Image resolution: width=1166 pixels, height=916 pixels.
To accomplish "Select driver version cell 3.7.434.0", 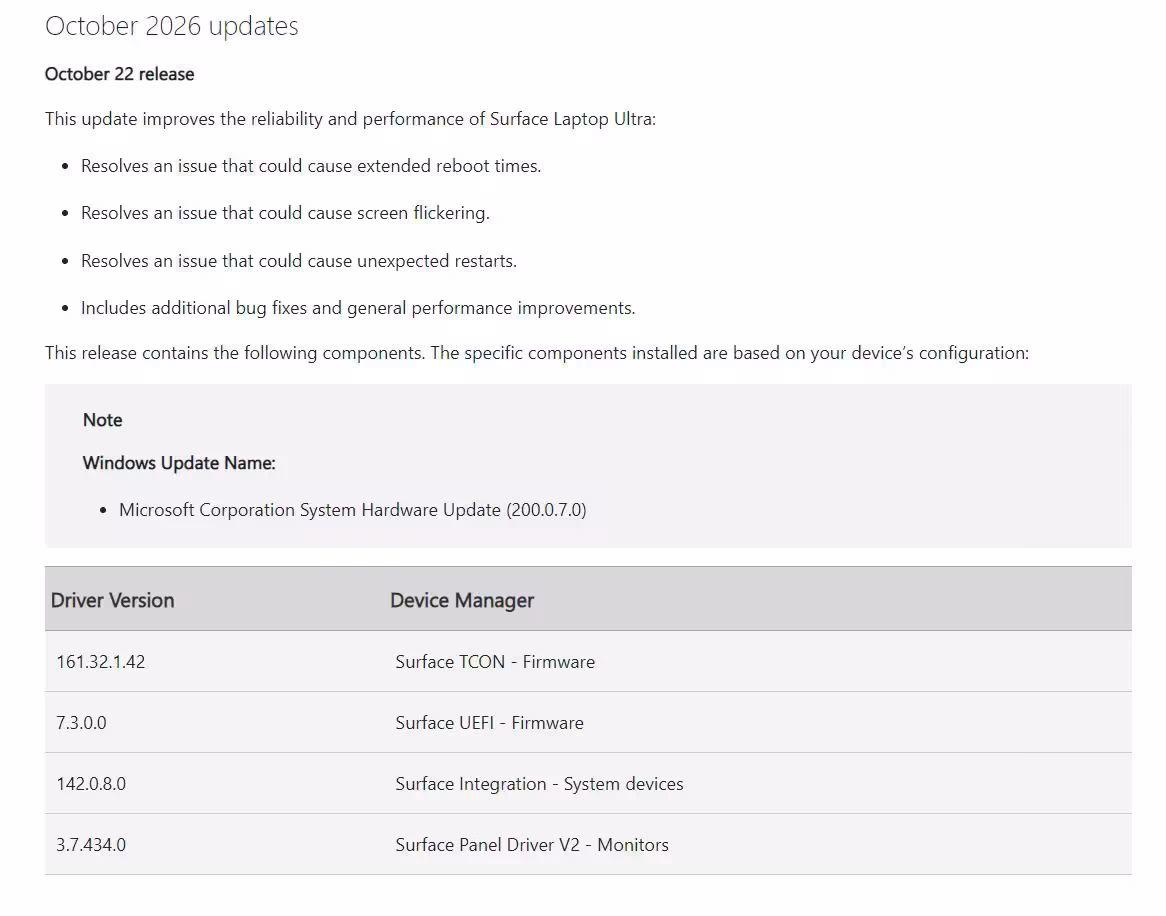I will tap(91, 845).
